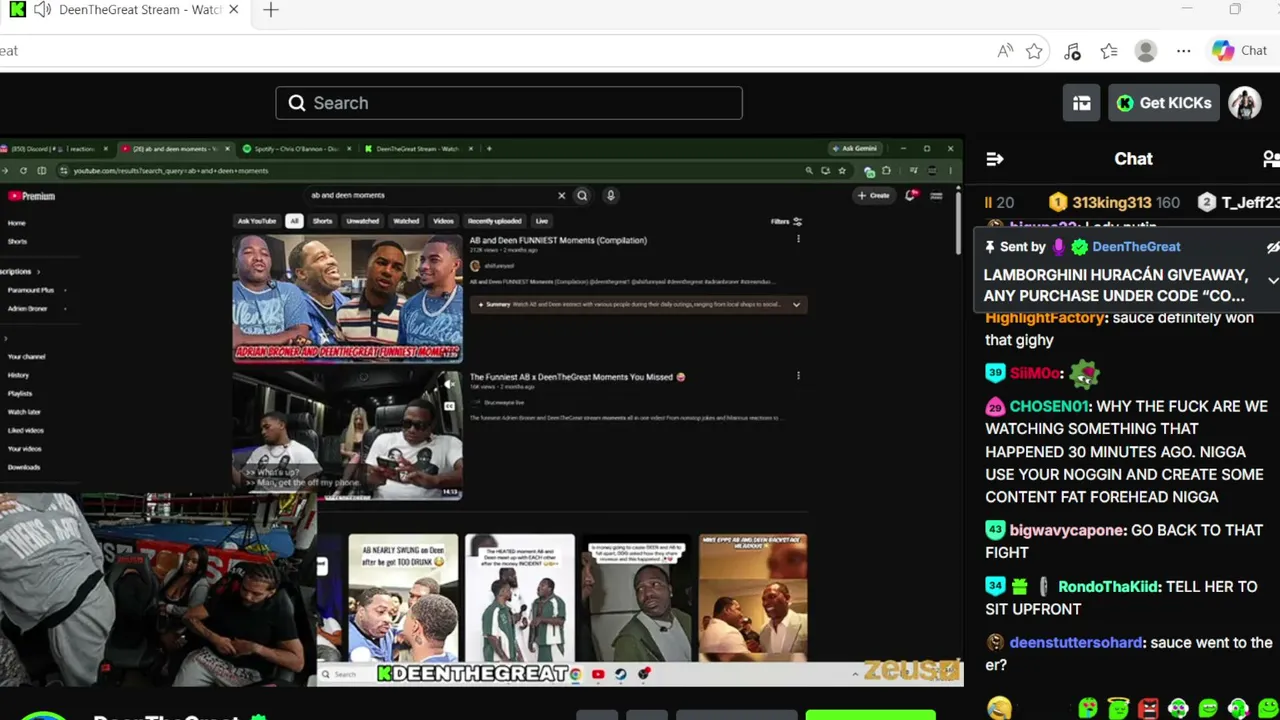The image size is (1280, 720).
Task: Clear the YouTube search query
Action: coord(561,196)
